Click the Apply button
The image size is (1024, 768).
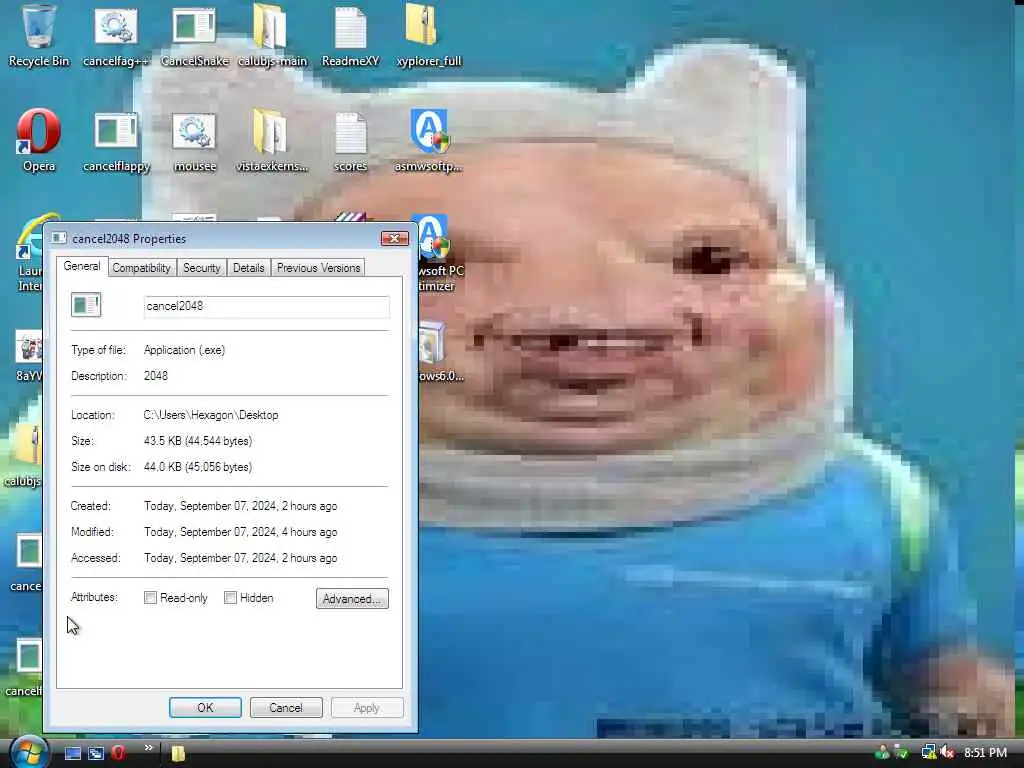(366, 707)
